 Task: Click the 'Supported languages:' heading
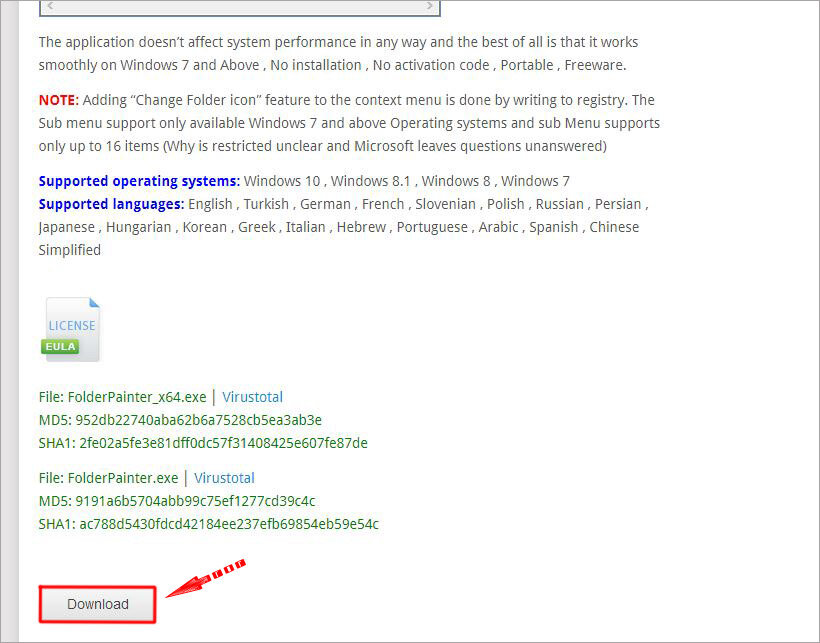111,204
